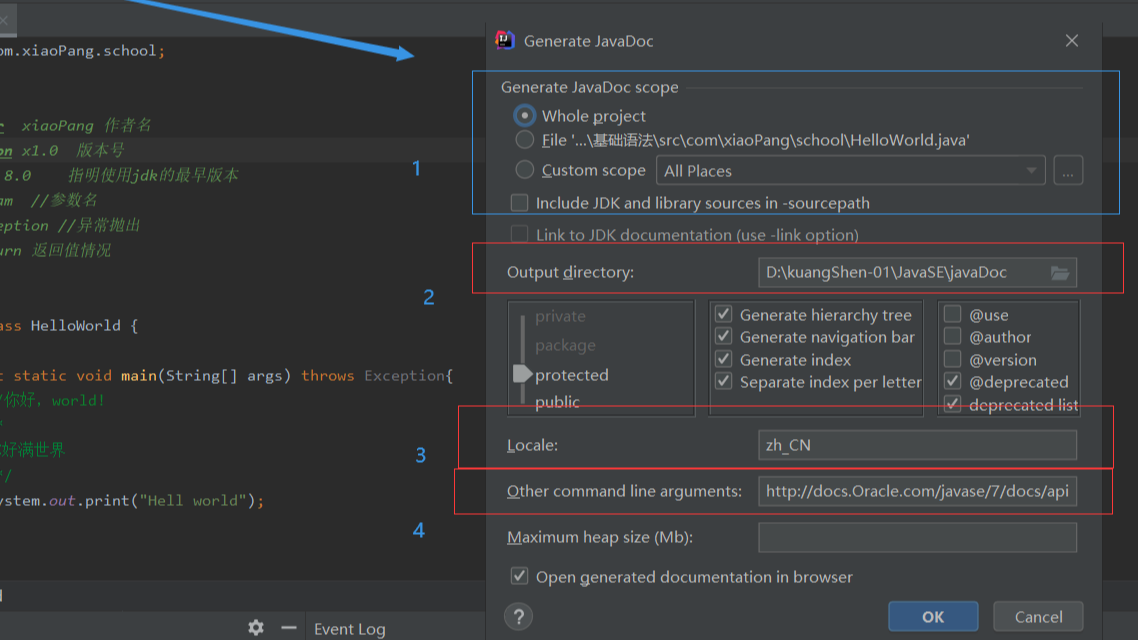Click the IntelliJ logo in the dialog title
Screen dimensions: 1138x640
[x=505, y=41]
